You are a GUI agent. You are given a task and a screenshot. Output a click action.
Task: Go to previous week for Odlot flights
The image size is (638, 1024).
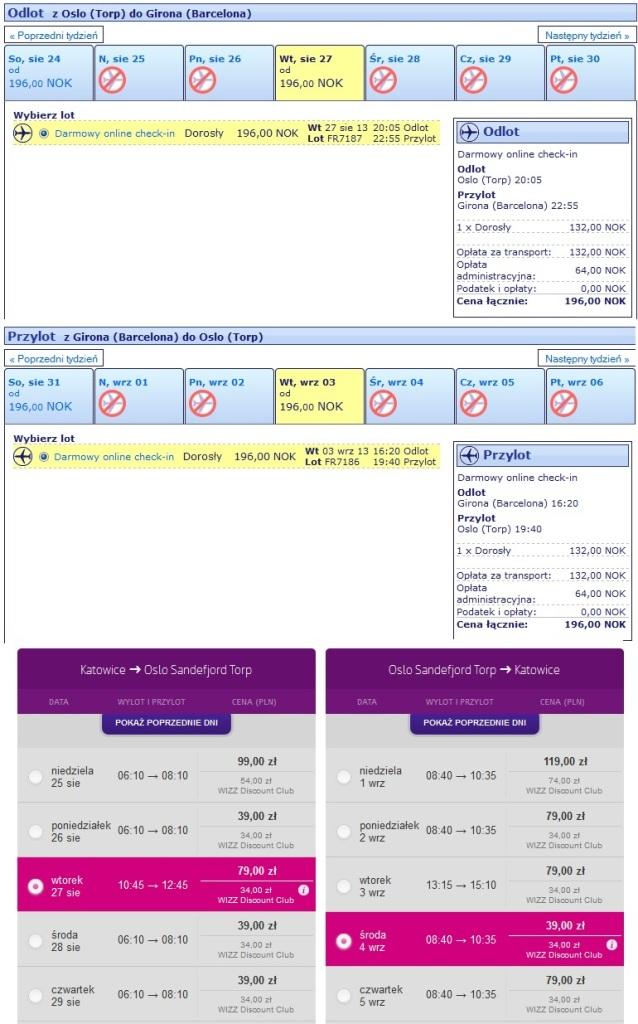(54, 35)
